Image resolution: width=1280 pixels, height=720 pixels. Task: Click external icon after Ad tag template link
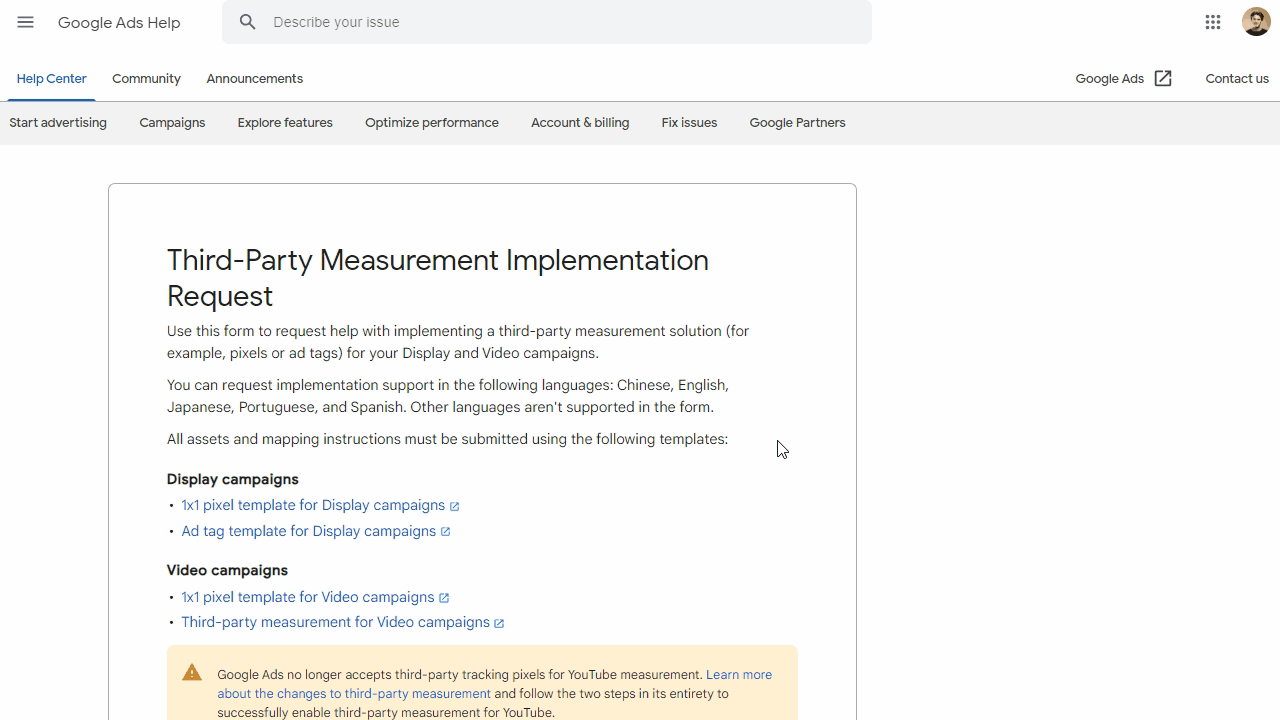point(446,532)
